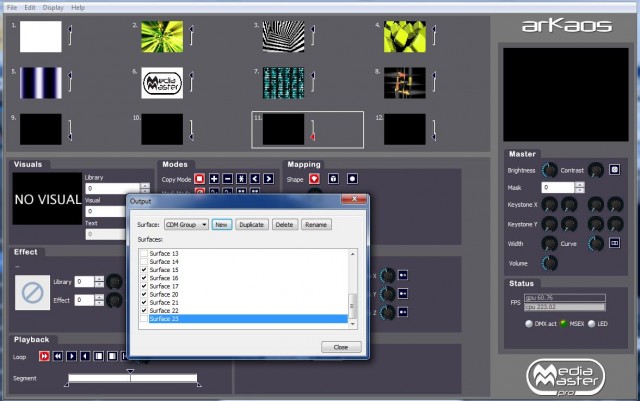Click the minus Copy Mode icon
This screenshot has height=401, width=640.
(x=227, y=179)
